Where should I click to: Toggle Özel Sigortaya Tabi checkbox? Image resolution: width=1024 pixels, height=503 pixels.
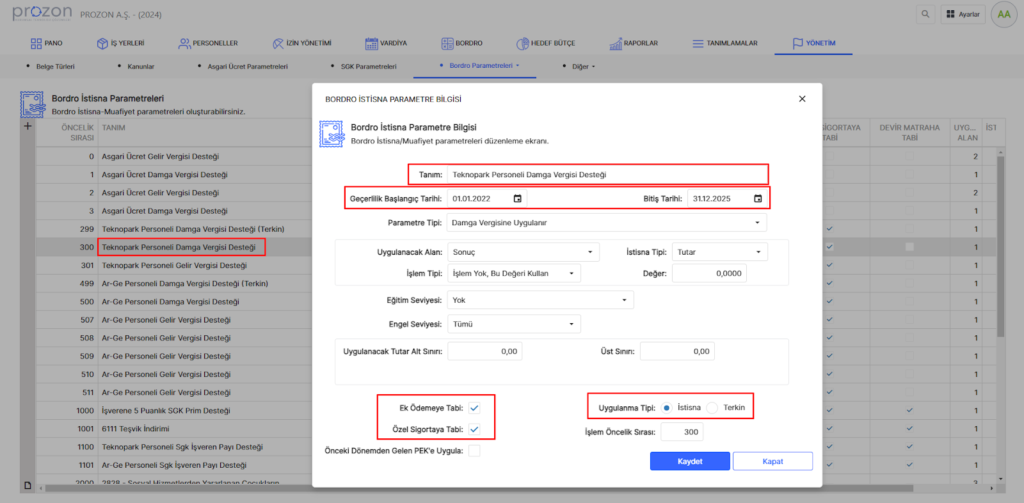click(474, 429)
